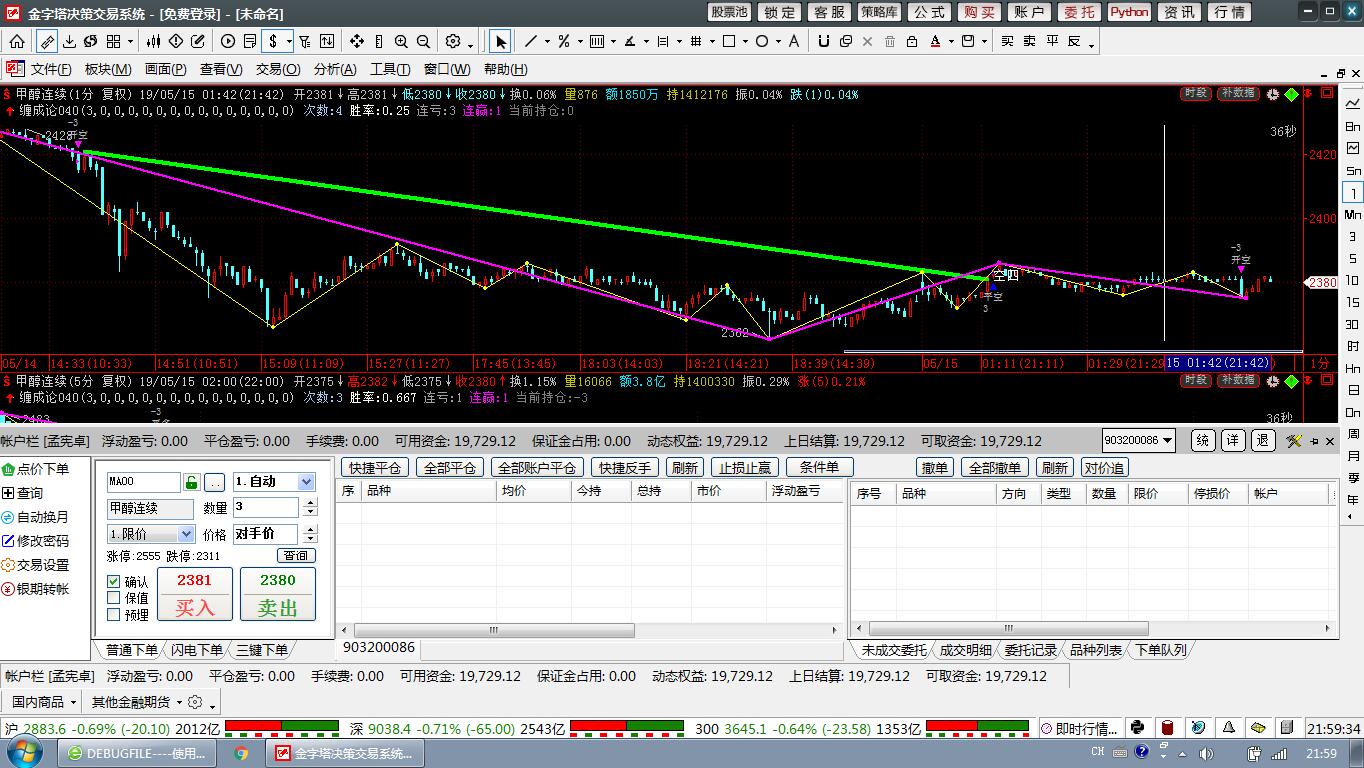The image size is (1364, 768).
Task: Open 点价下单 in the left sidebar
Action: [x=37, y=469]
